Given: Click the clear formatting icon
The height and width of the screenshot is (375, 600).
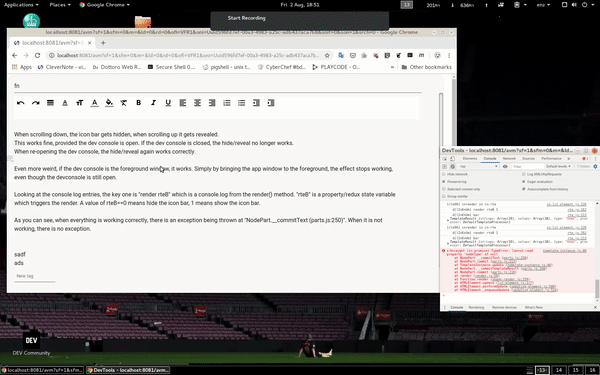Looking at the screenshot, I should pos(124,103).
